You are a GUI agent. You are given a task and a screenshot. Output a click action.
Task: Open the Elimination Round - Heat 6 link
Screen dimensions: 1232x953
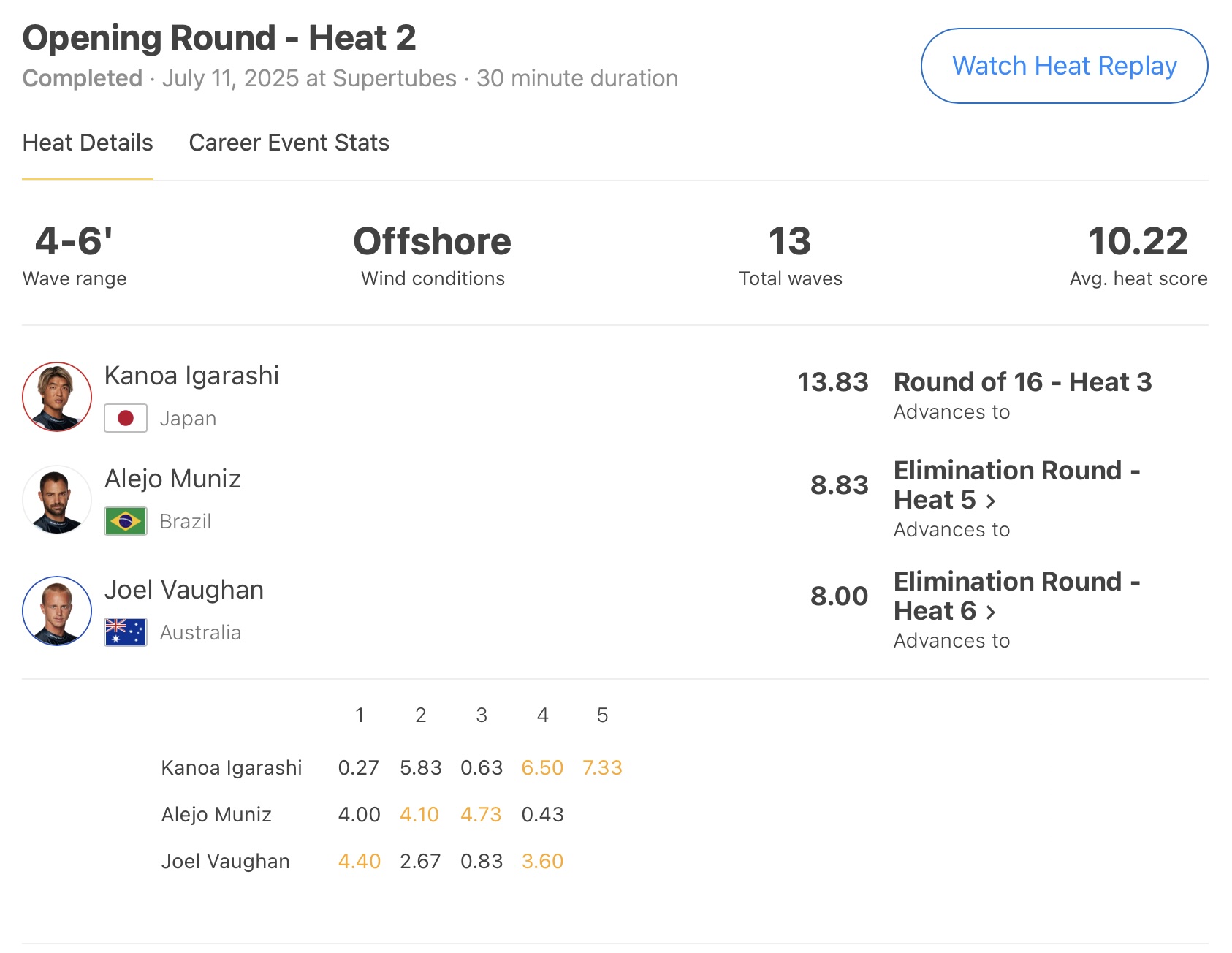click(1016, 582)
